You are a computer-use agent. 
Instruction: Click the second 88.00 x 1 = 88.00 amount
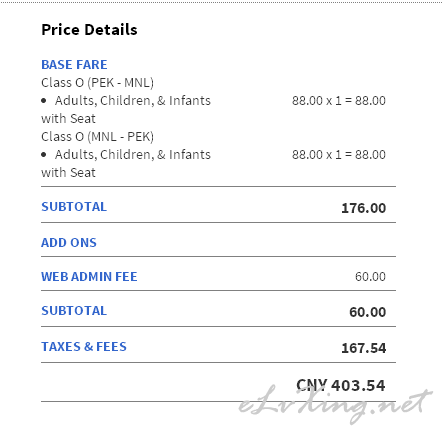pos(339,155)
